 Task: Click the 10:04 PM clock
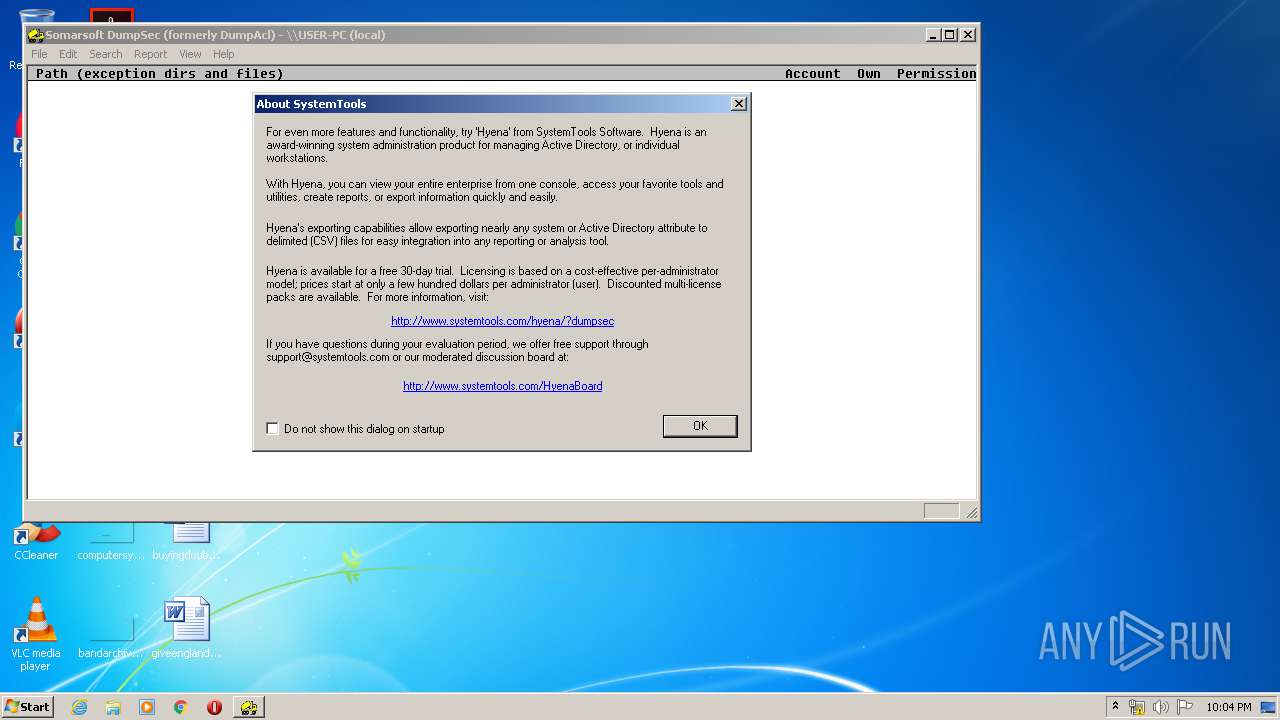[x=1228, y=707]
